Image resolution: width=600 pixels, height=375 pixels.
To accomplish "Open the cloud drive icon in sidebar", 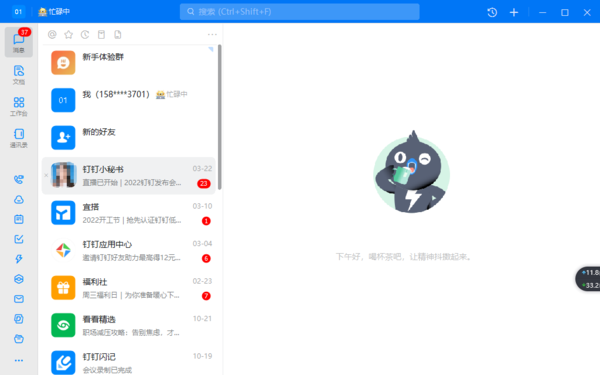I will [19, 199].
